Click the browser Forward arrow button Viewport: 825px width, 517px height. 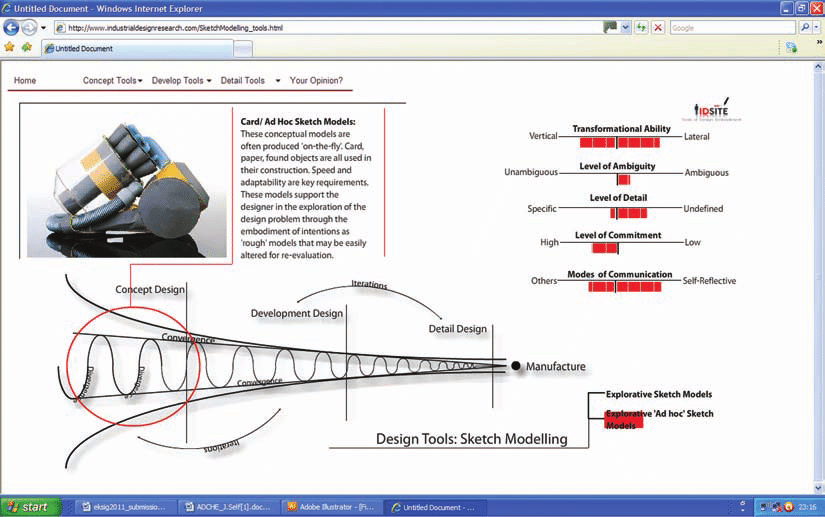coord(31,27)
